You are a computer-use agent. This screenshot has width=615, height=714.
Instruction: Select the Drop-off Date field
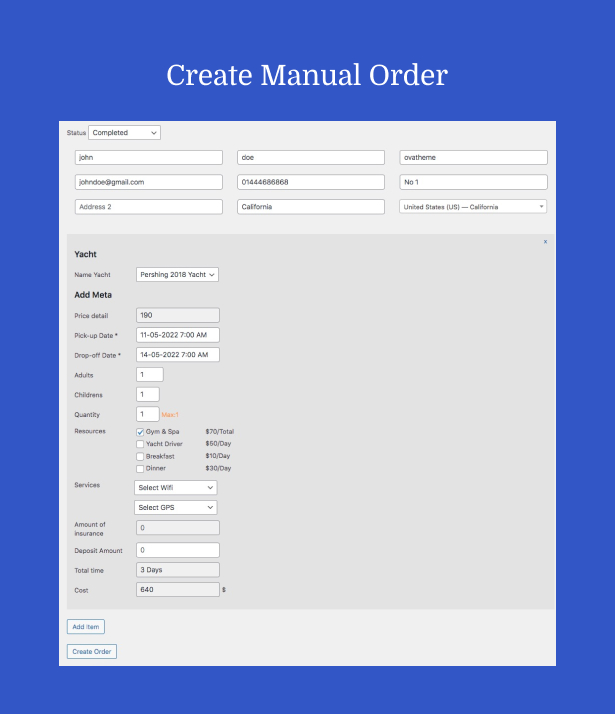point(177,355)
